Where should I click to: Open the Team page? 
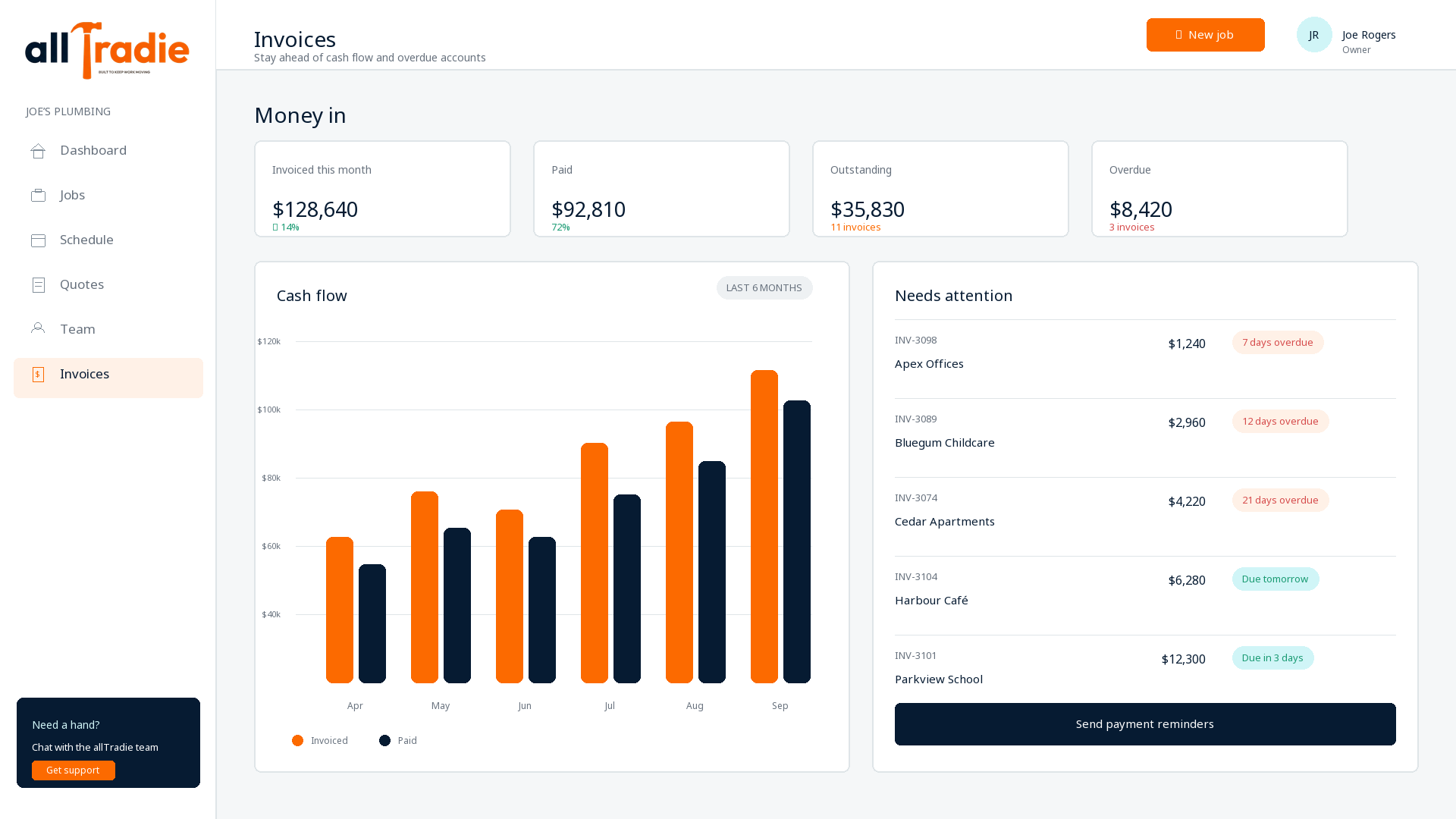[108, 330]
